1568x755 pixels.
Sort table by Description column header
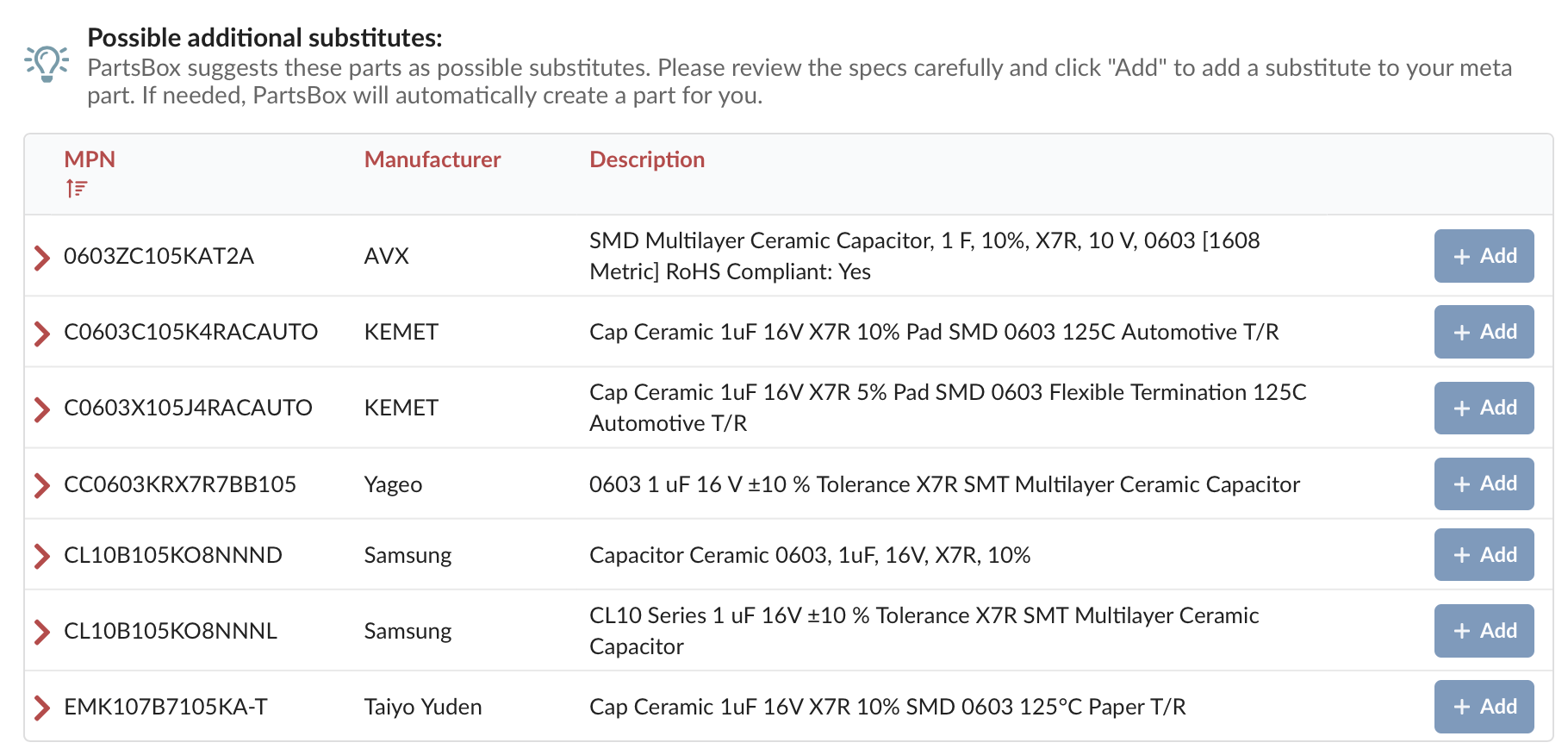[646, 159]
